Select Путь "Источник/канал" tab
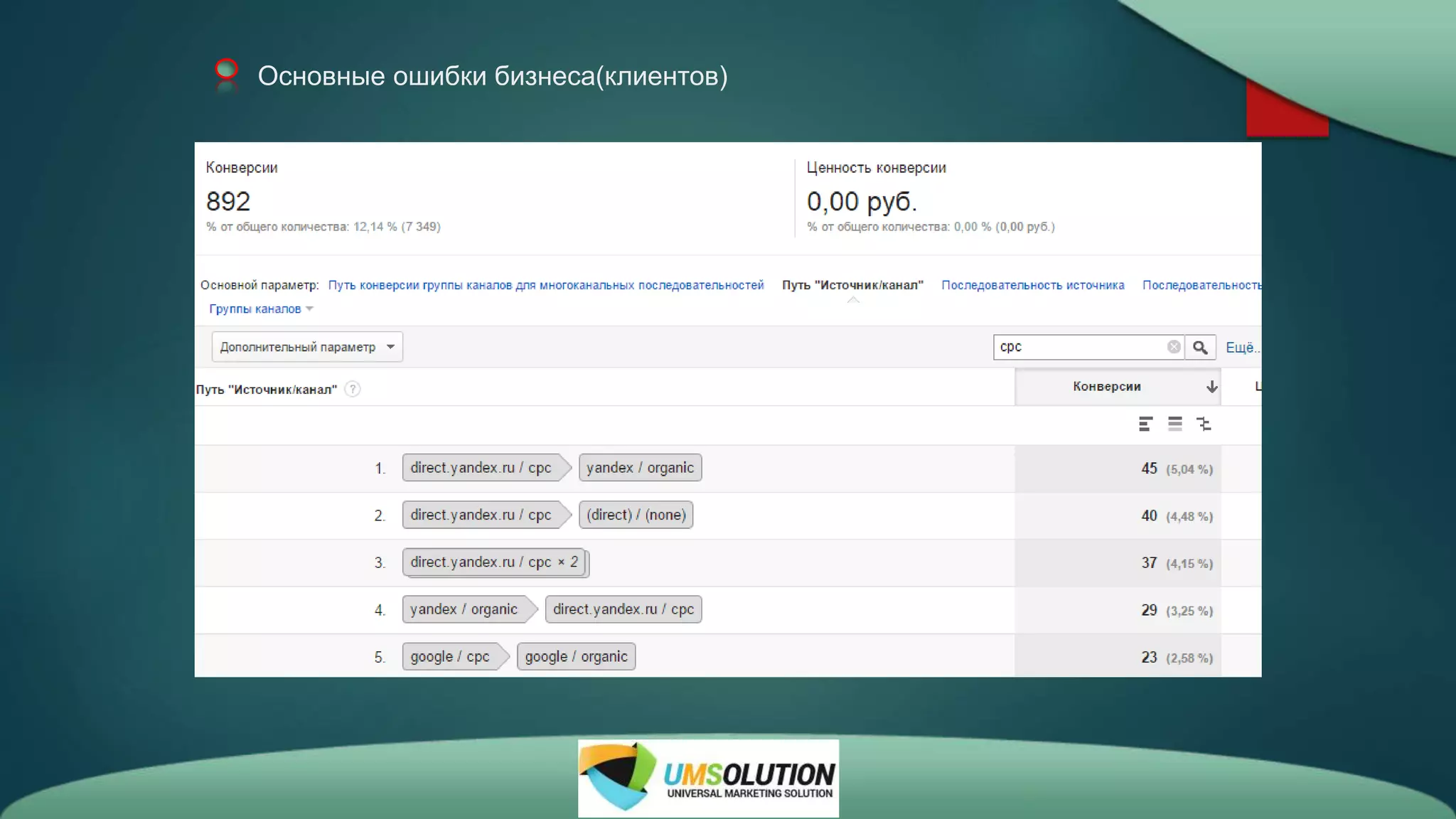This screenshot has width=1456, height=819. pyautogui.click(x=852, y=285)
